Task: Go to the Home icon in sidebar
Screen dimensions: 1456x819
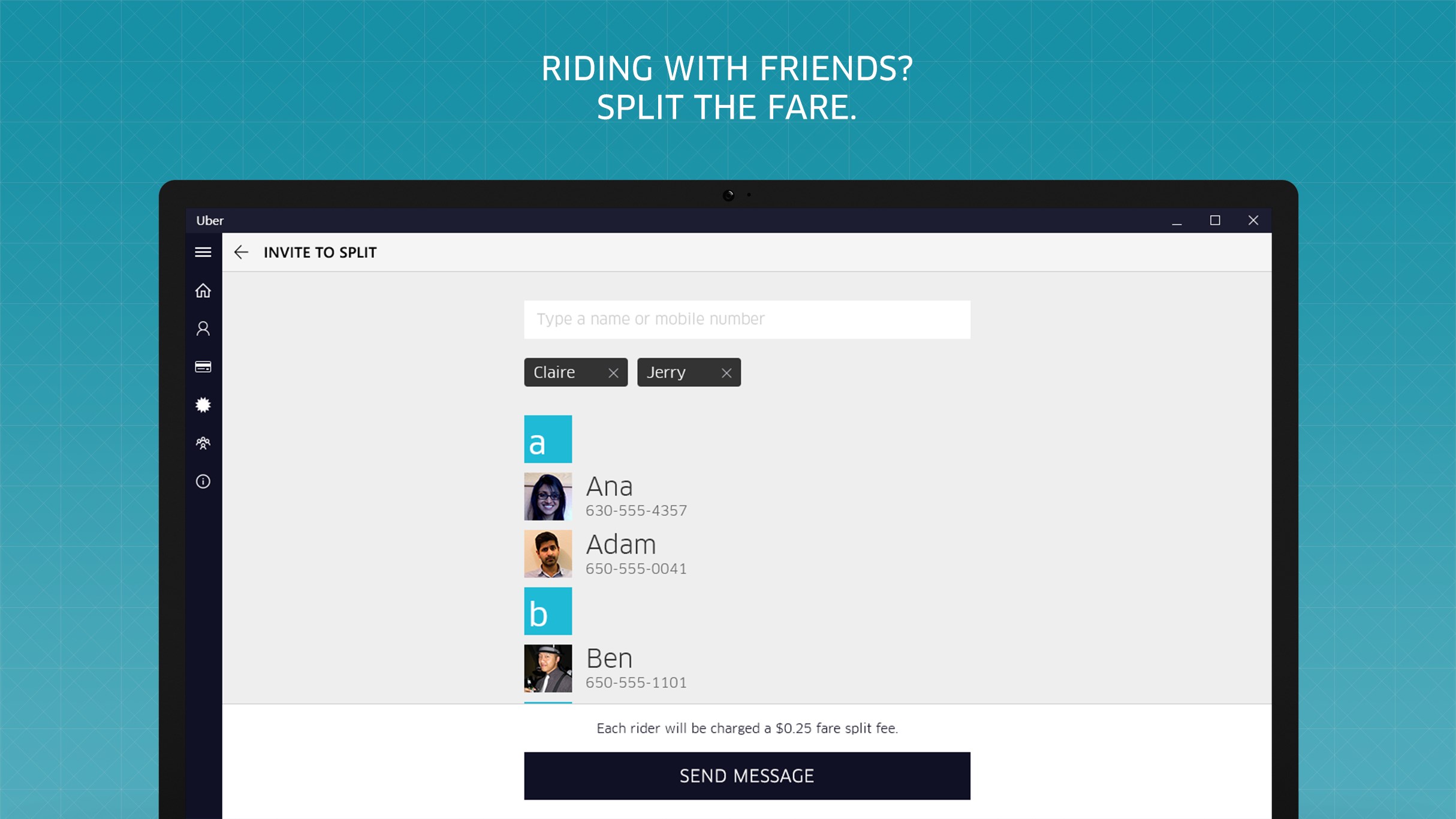Action: point(203,291)
